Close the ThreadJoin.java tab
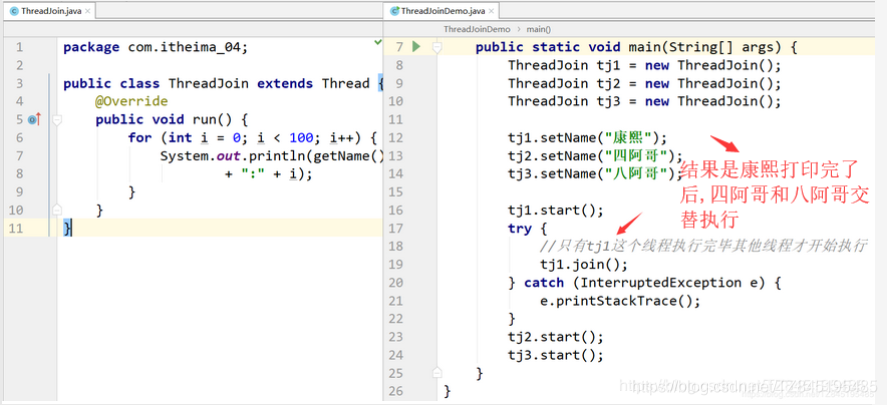The image size is (887, 405). 87,11
